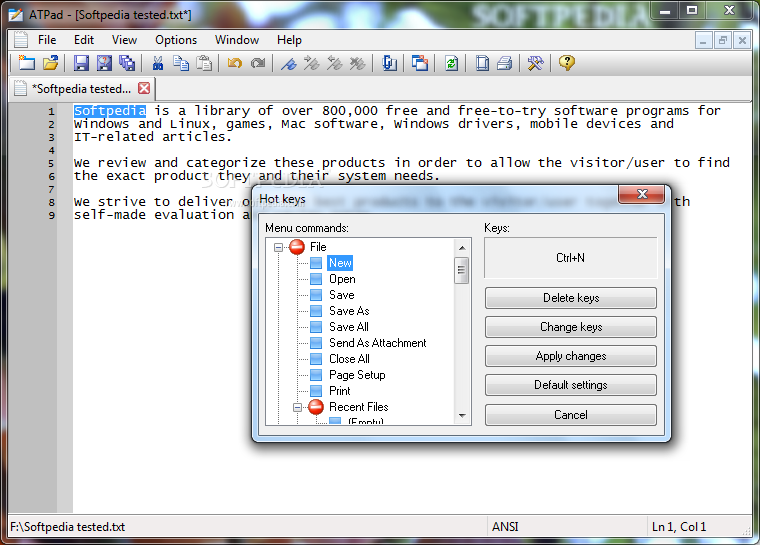Click the Default settings button
760x545 pixels.
(x=571, y=385)
